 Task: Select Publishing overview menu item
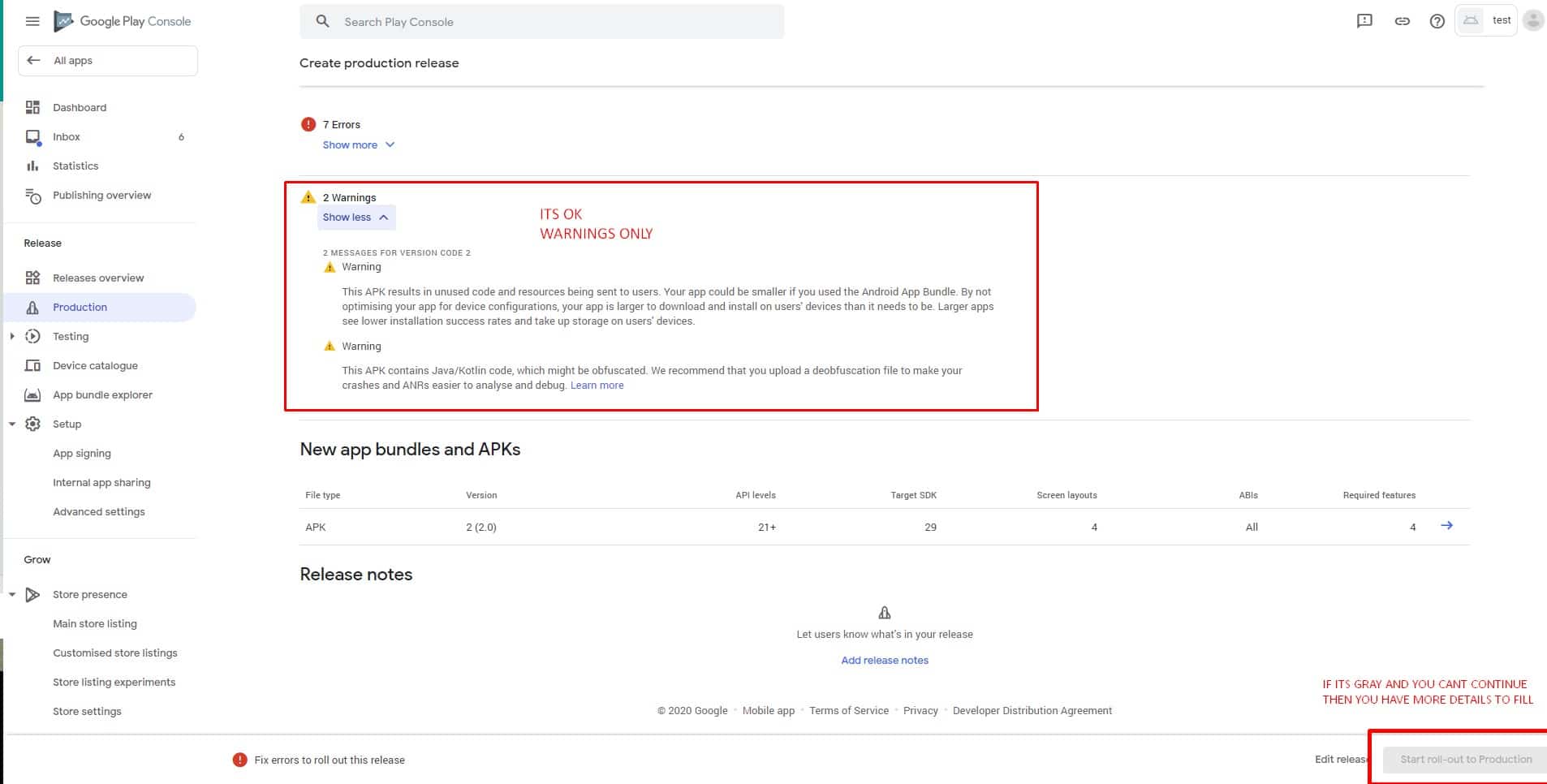[101, 195]
